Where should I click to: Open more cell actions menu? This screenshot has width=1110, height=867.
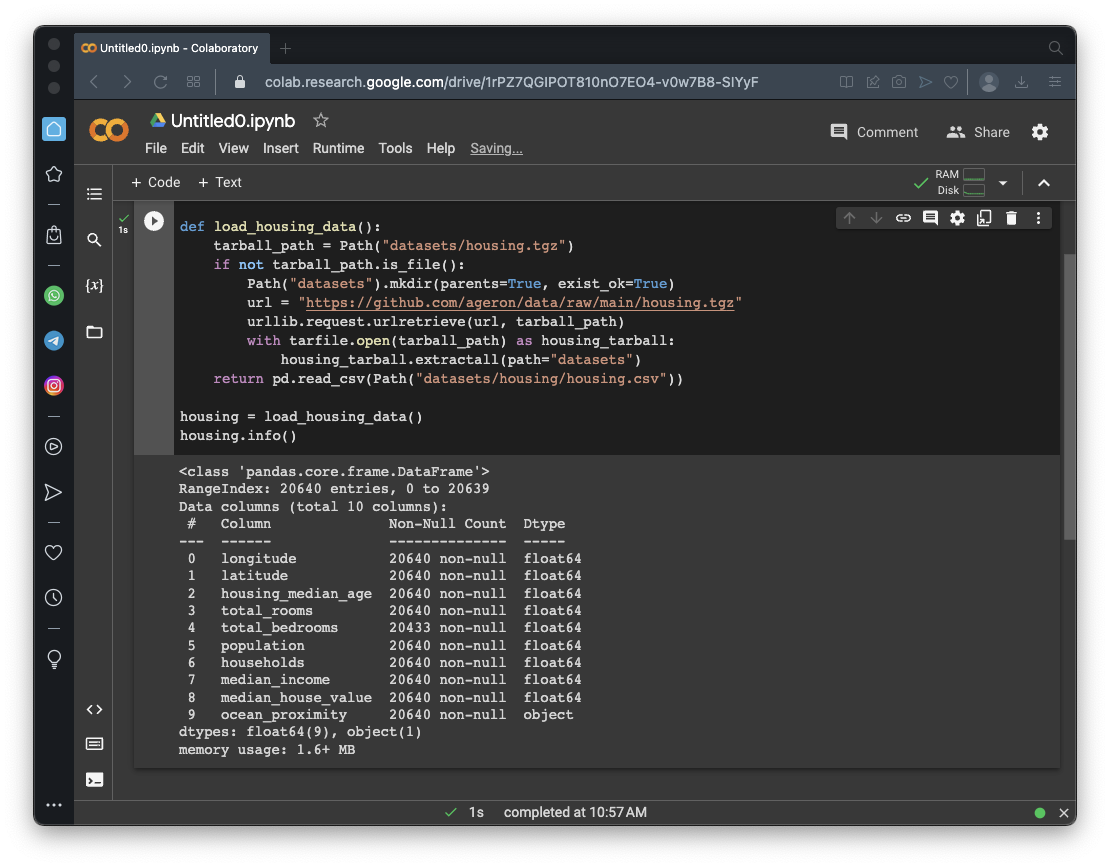[x=1038, y=218]
